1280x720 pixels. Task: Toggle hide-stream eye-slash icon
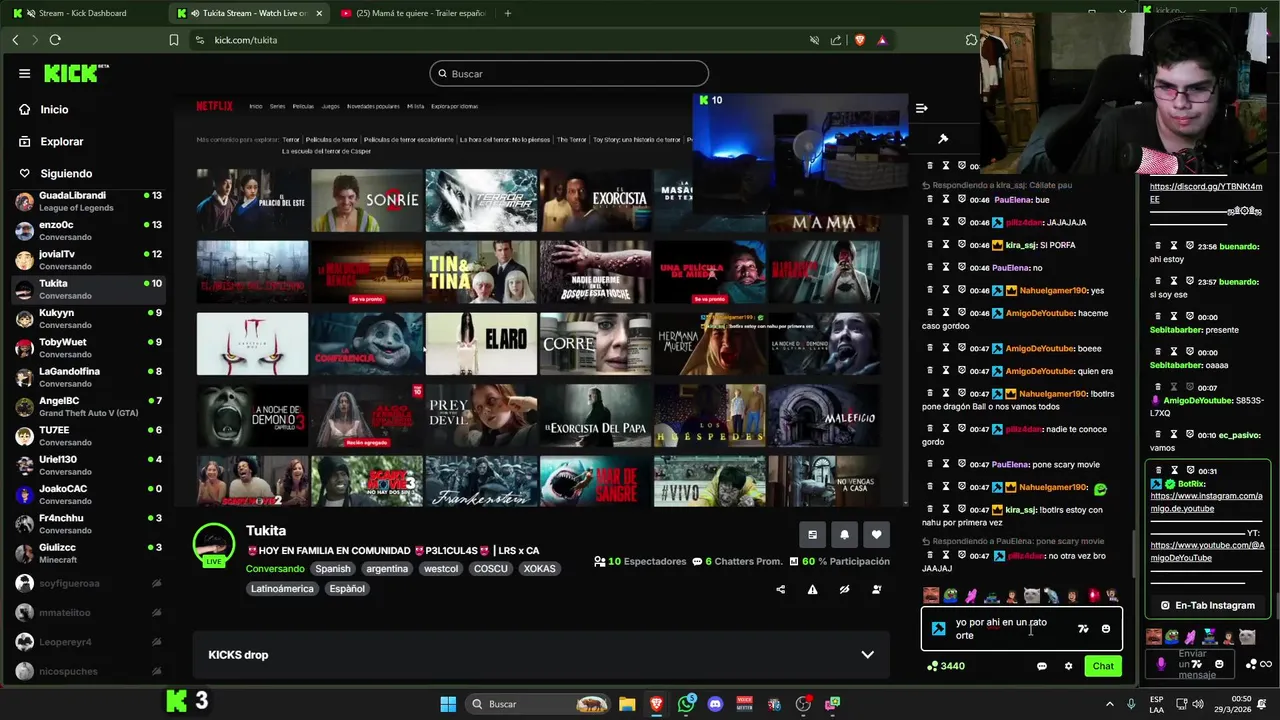844,589
